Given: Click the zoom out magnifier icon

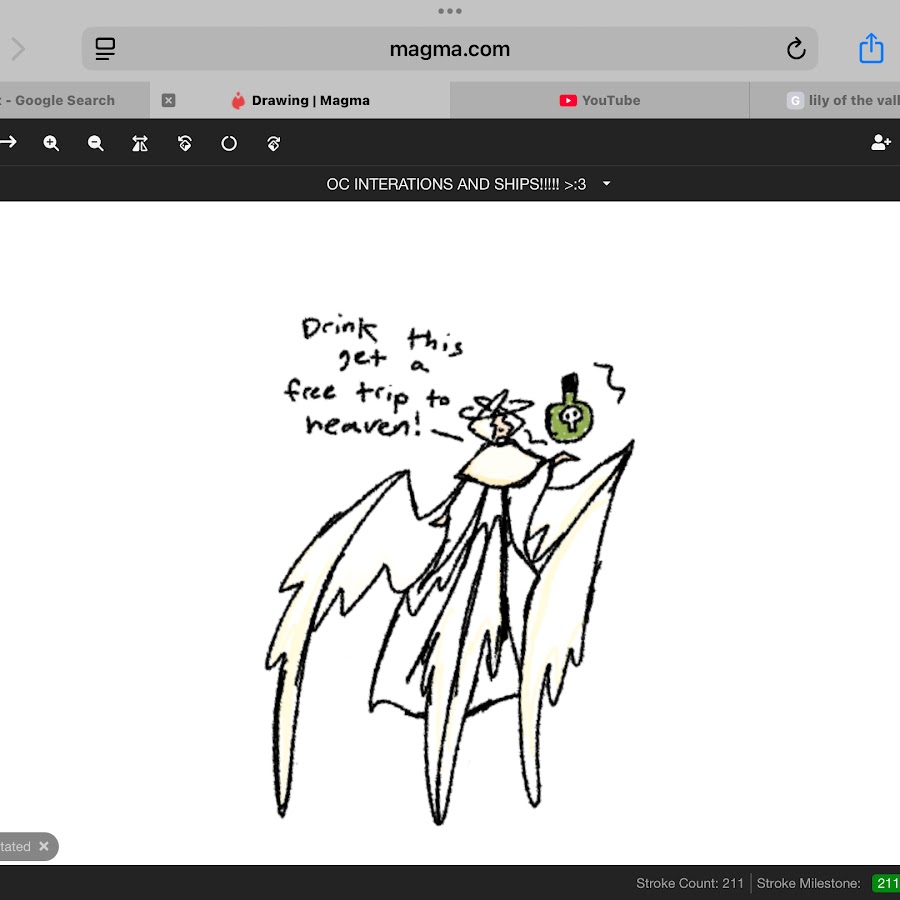Looking at the screenshot, I should 96,143.
